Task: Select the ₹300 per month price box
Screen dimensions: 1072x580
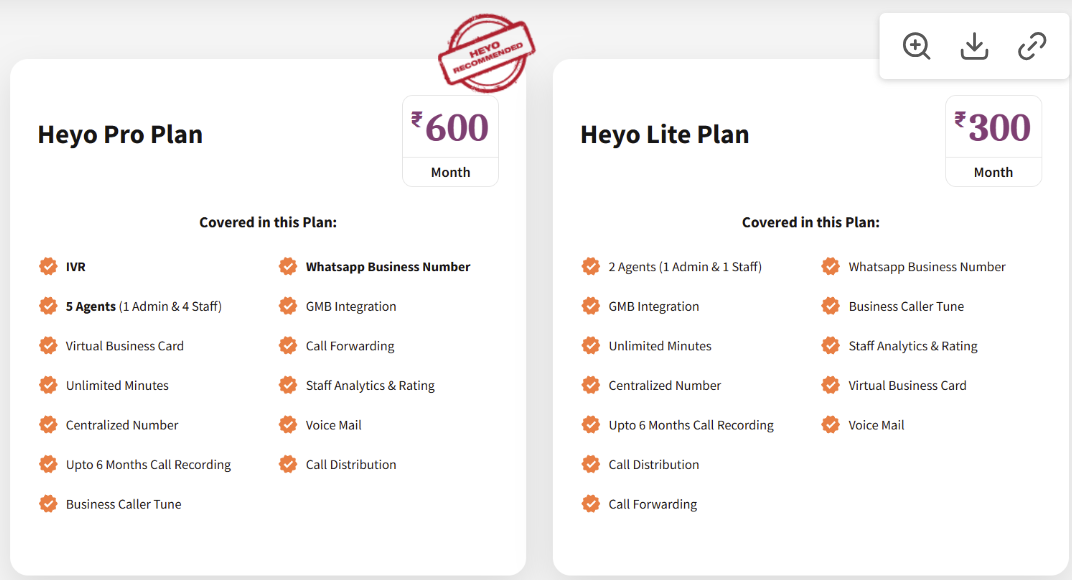Action: click(993, 141)
